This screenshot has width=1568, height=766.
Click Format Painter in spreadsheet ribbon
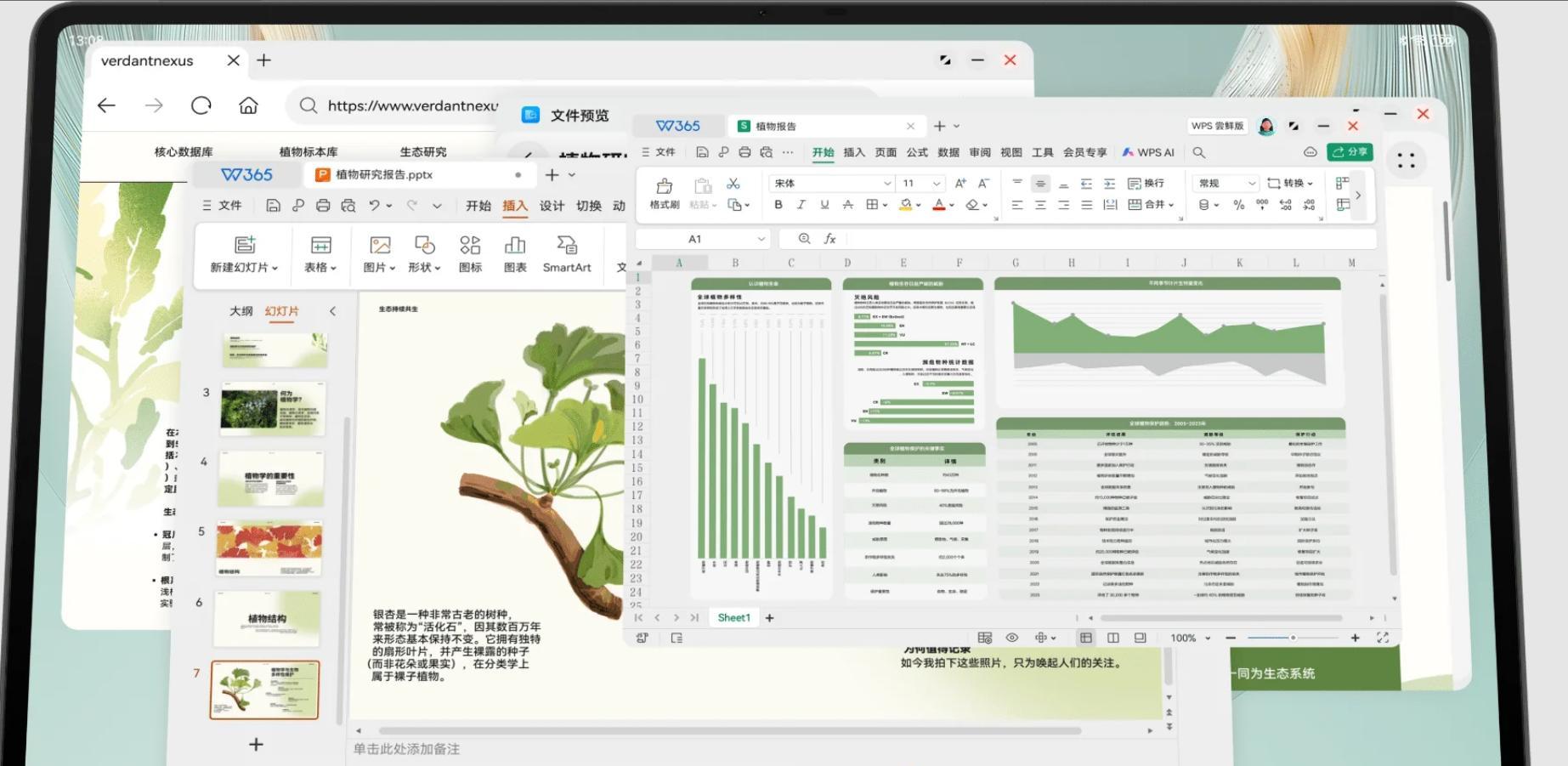click(x=664, y=193)
